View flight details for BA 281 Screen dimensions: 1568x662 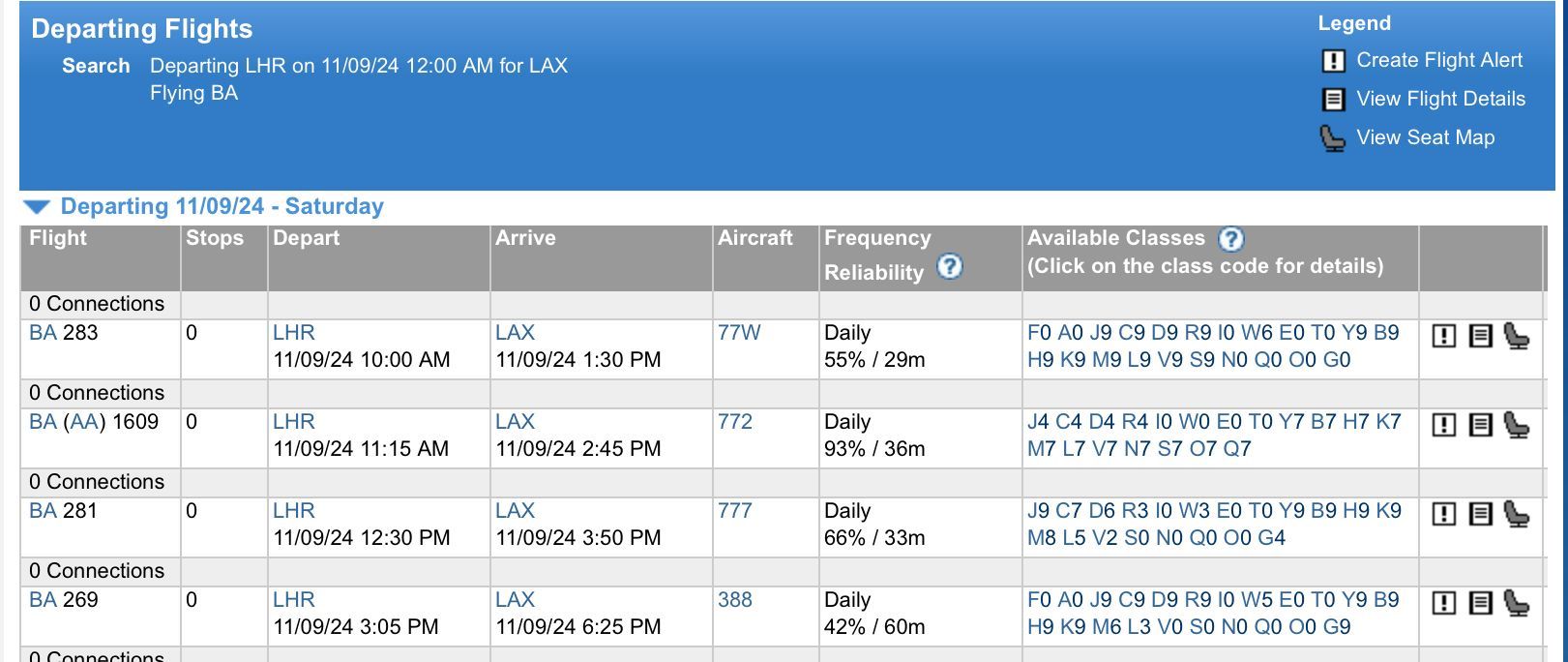tap(1480, 514)
